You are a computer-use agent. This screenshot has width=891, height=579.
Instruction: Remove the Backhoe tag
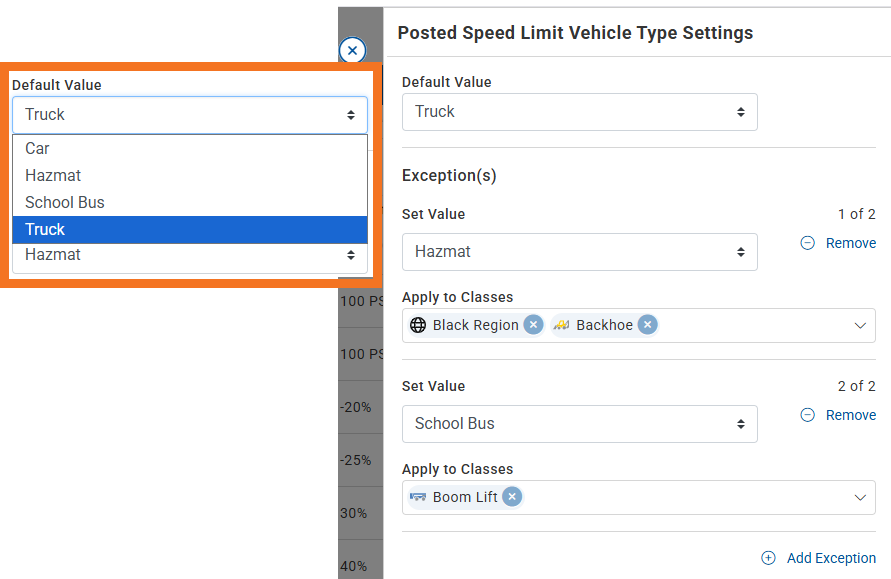coord(647,325)
